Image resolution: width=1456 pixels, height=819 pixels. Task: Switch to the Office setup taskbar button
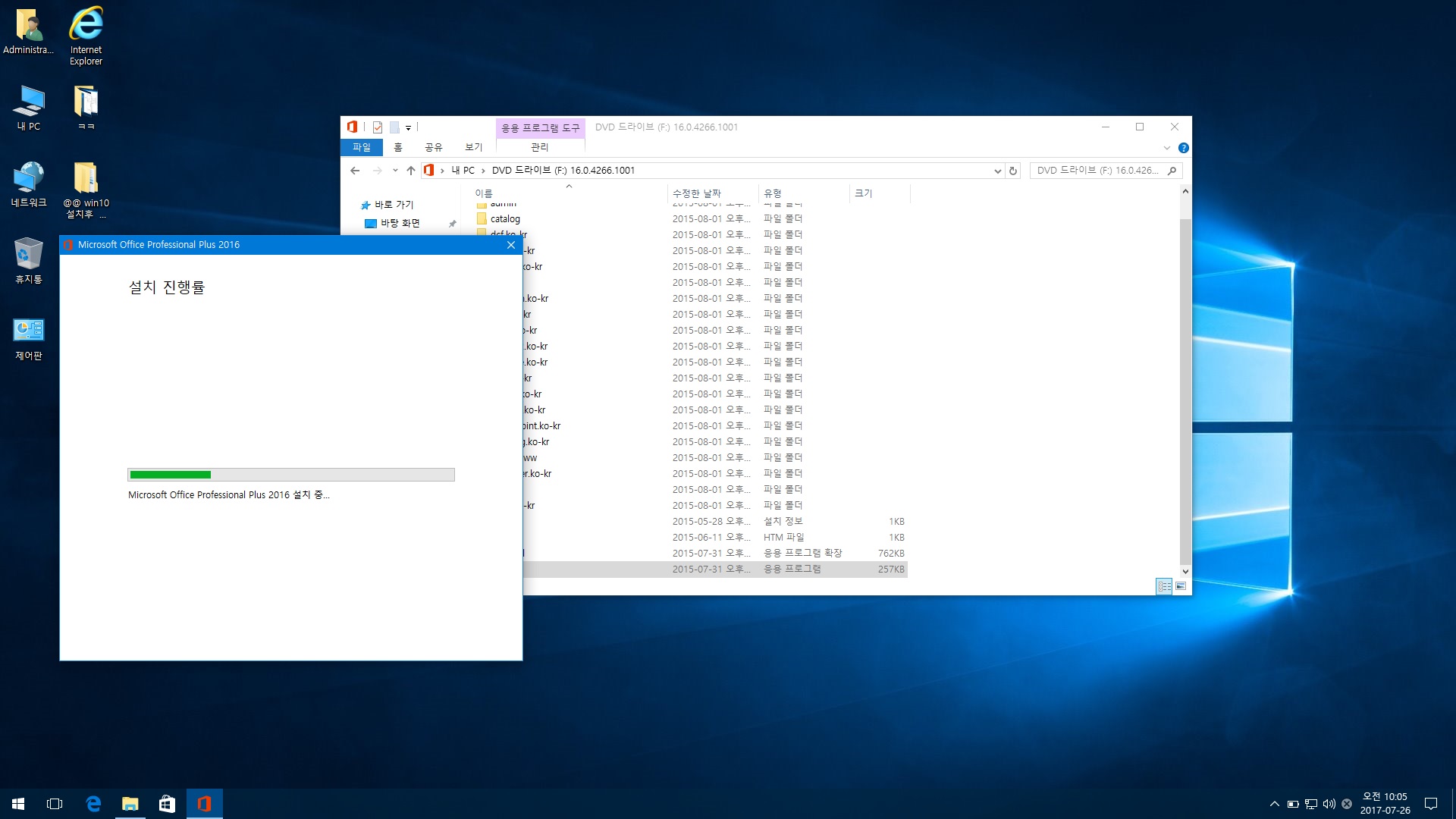(204, 804)
